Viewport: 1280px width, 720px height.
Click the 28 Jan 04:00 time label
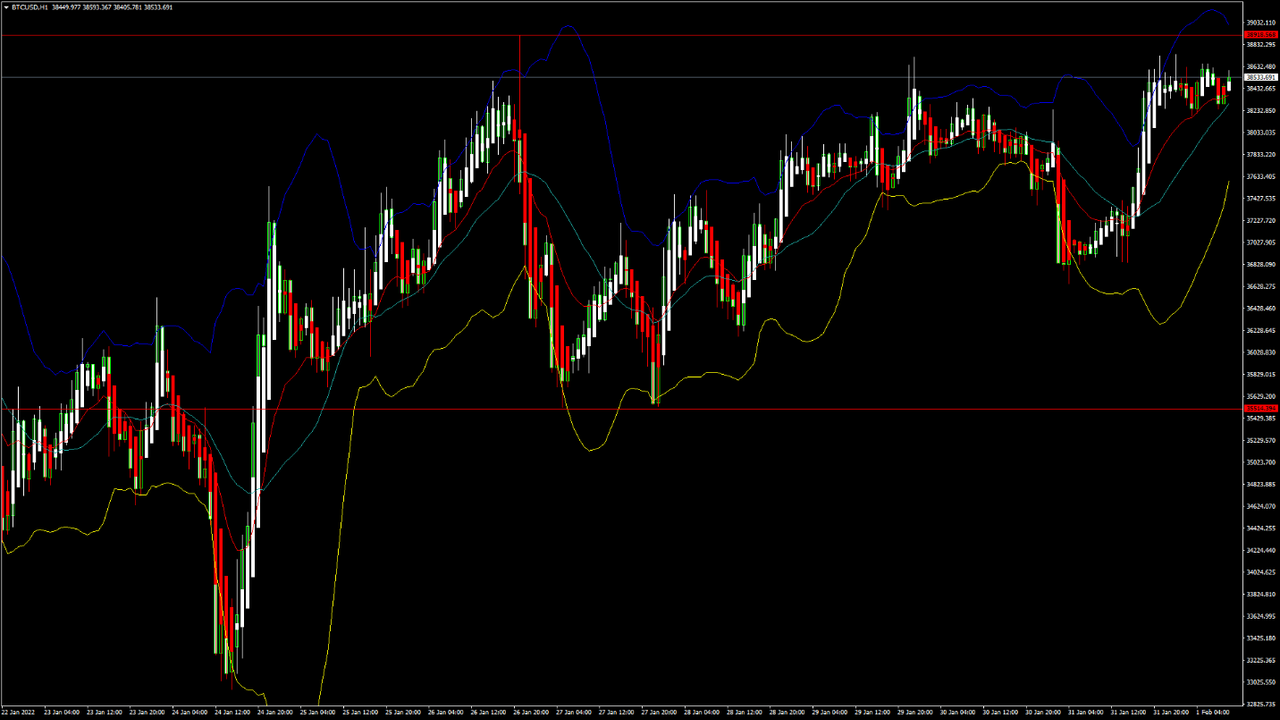701,713
